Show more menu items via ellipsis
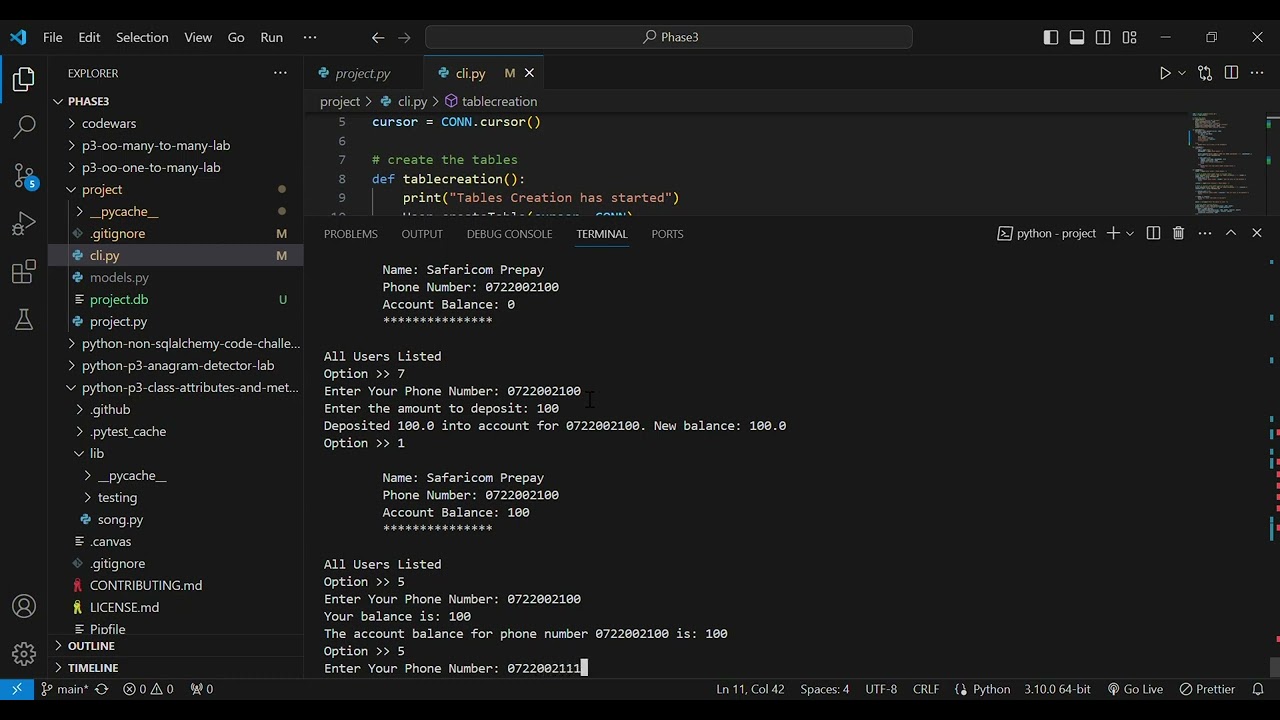 pyautogui.click(x=310, y=37)
